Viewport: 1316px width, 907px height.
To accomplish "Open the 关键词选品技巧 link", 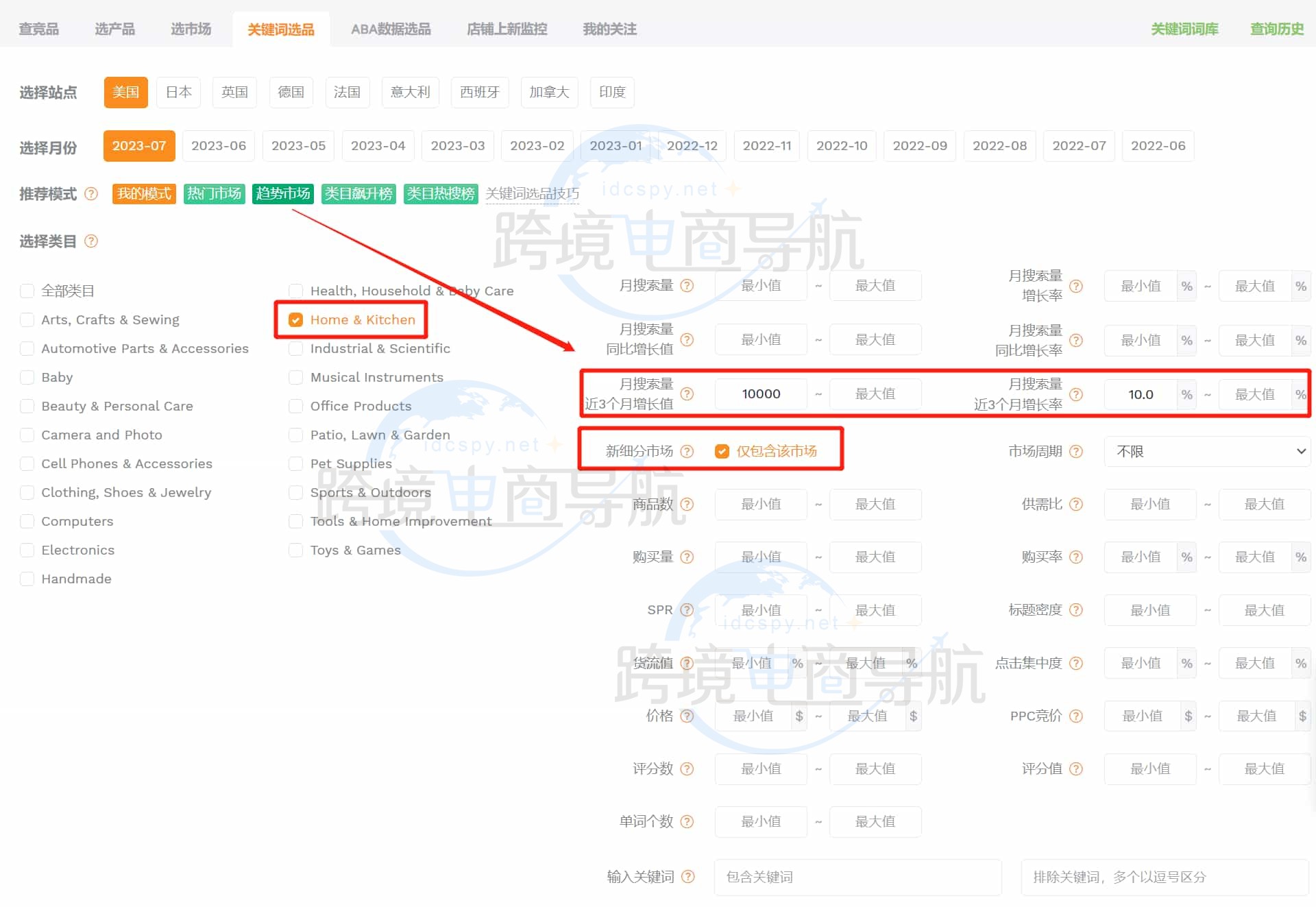I will tap(532, 194).
